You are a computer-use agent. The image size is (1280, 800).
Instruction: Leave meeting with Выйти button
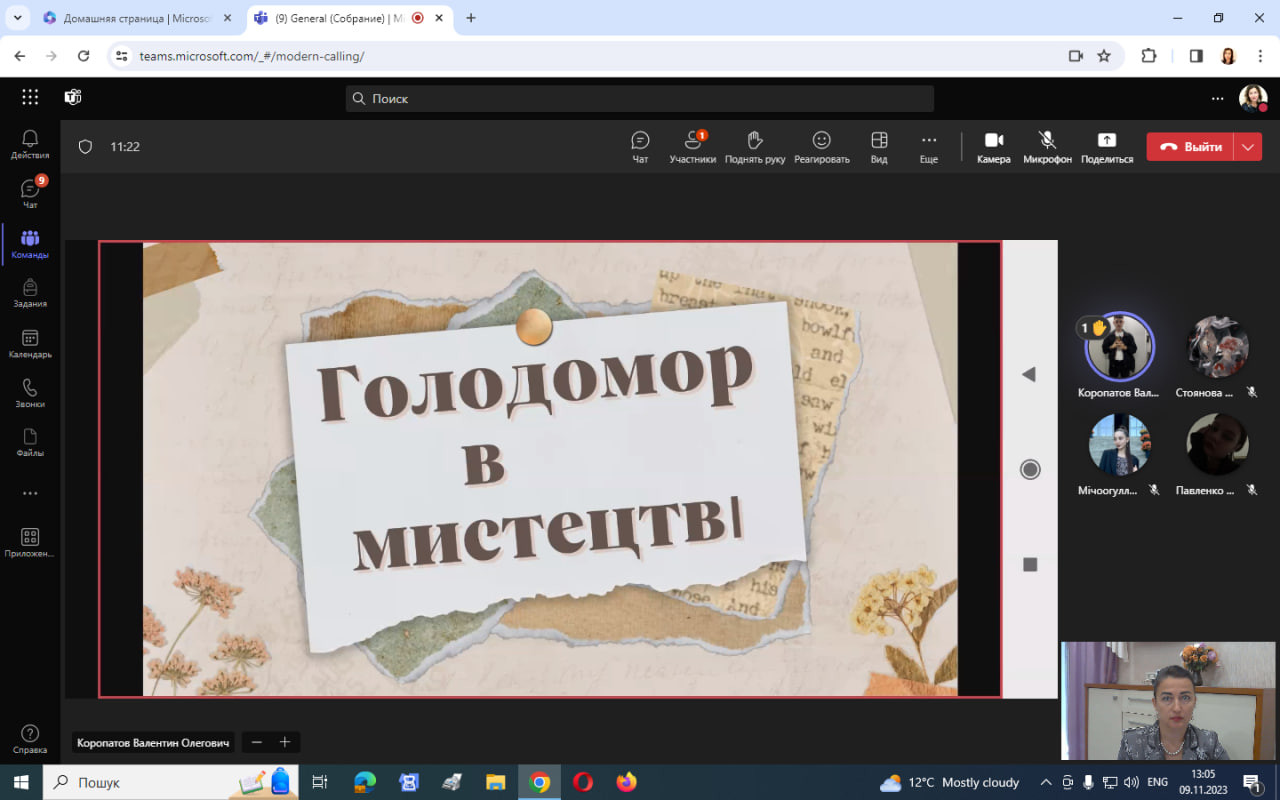tap(1190, 147)
